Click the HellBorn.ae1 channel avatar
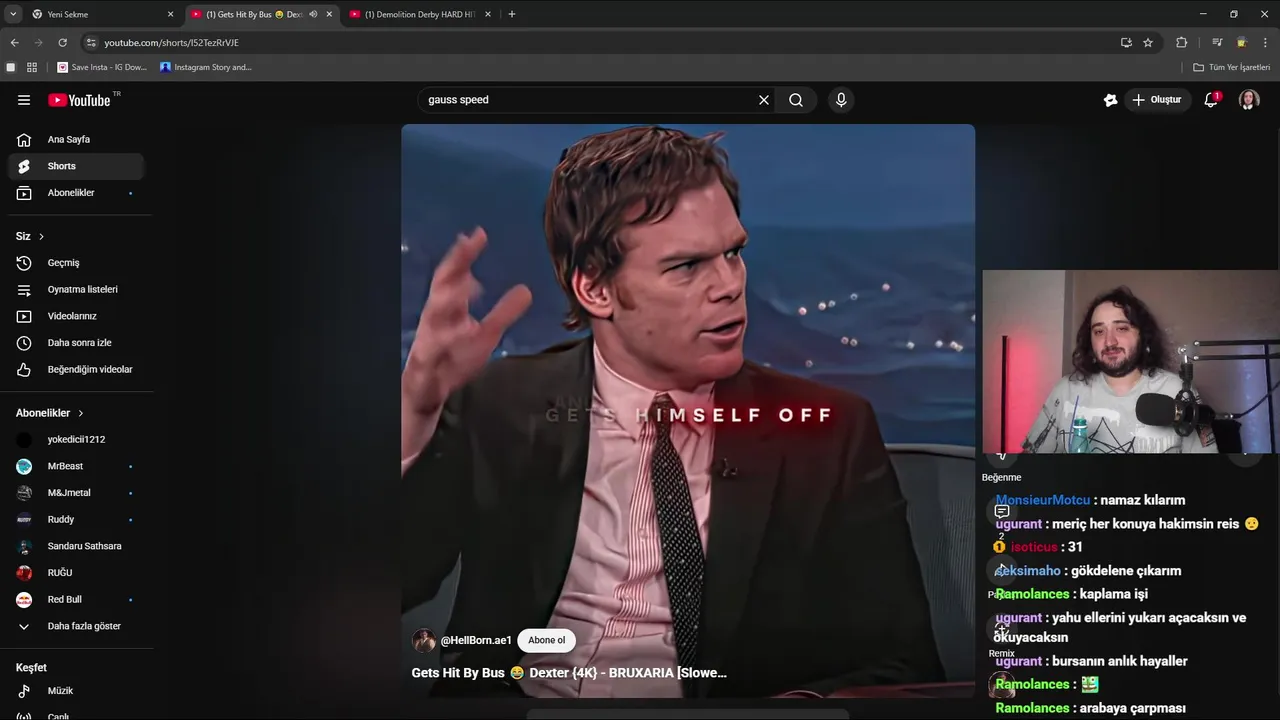This screenshot has width=1280, height=720. (424, 641)
